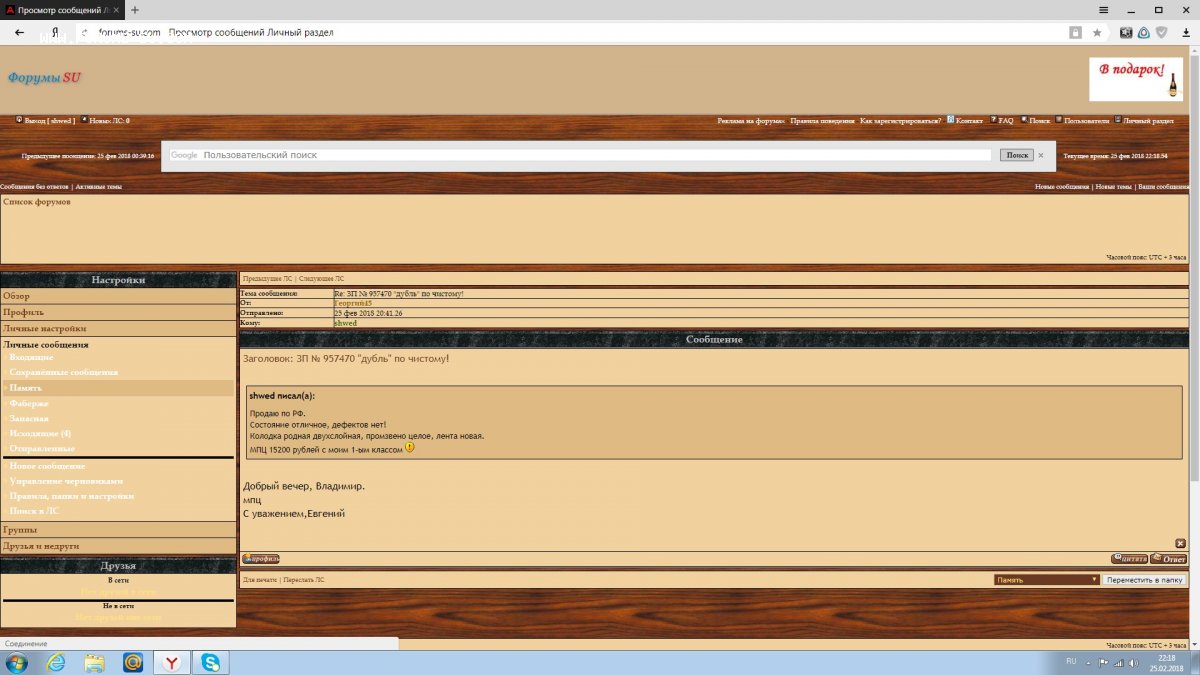
Task: Clear Google search with the X icon
Action: click(1040, 155)
